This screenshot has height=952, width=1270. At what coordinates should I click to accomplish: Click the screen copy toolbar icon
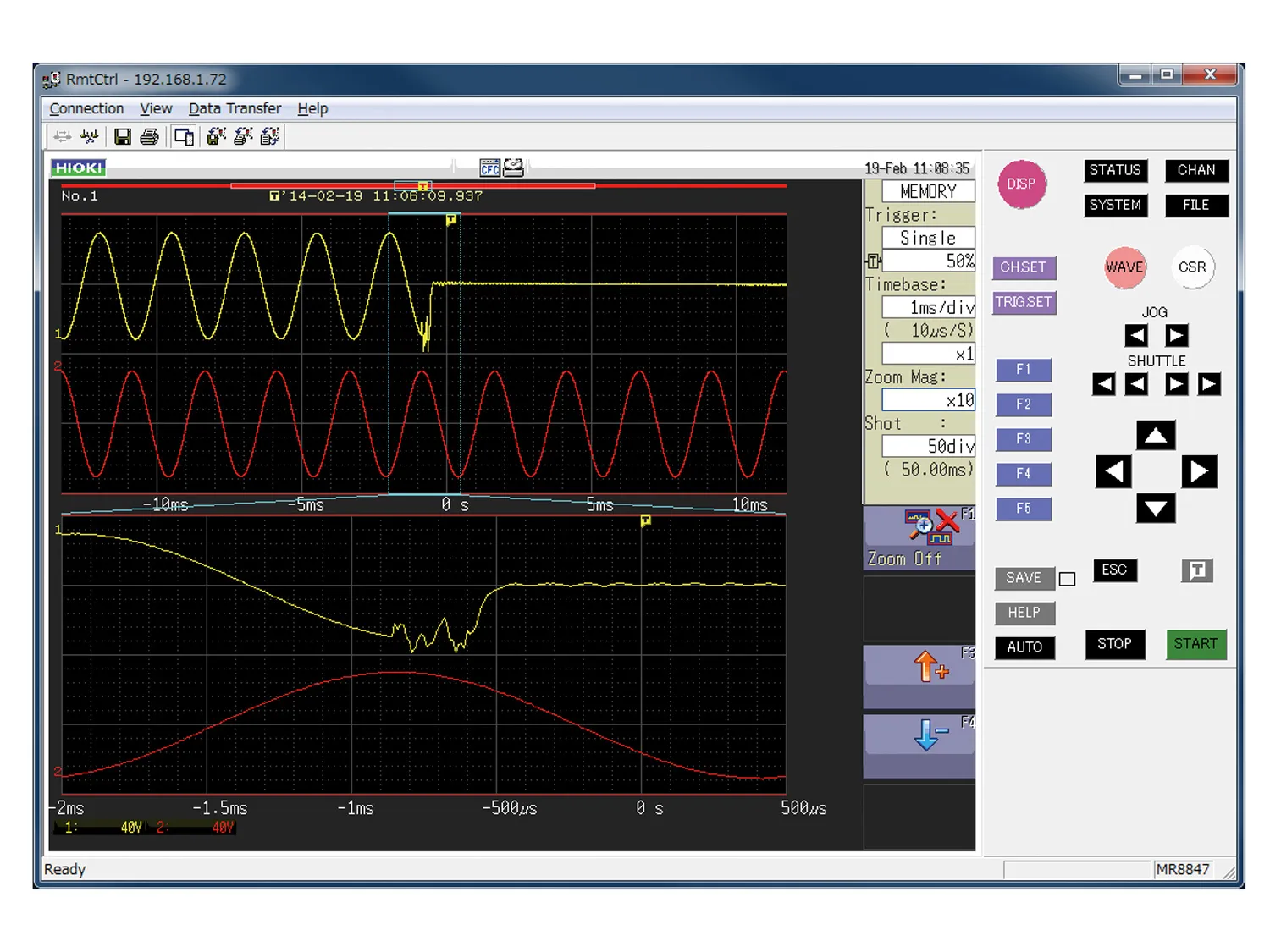click(x=183, y=136)
